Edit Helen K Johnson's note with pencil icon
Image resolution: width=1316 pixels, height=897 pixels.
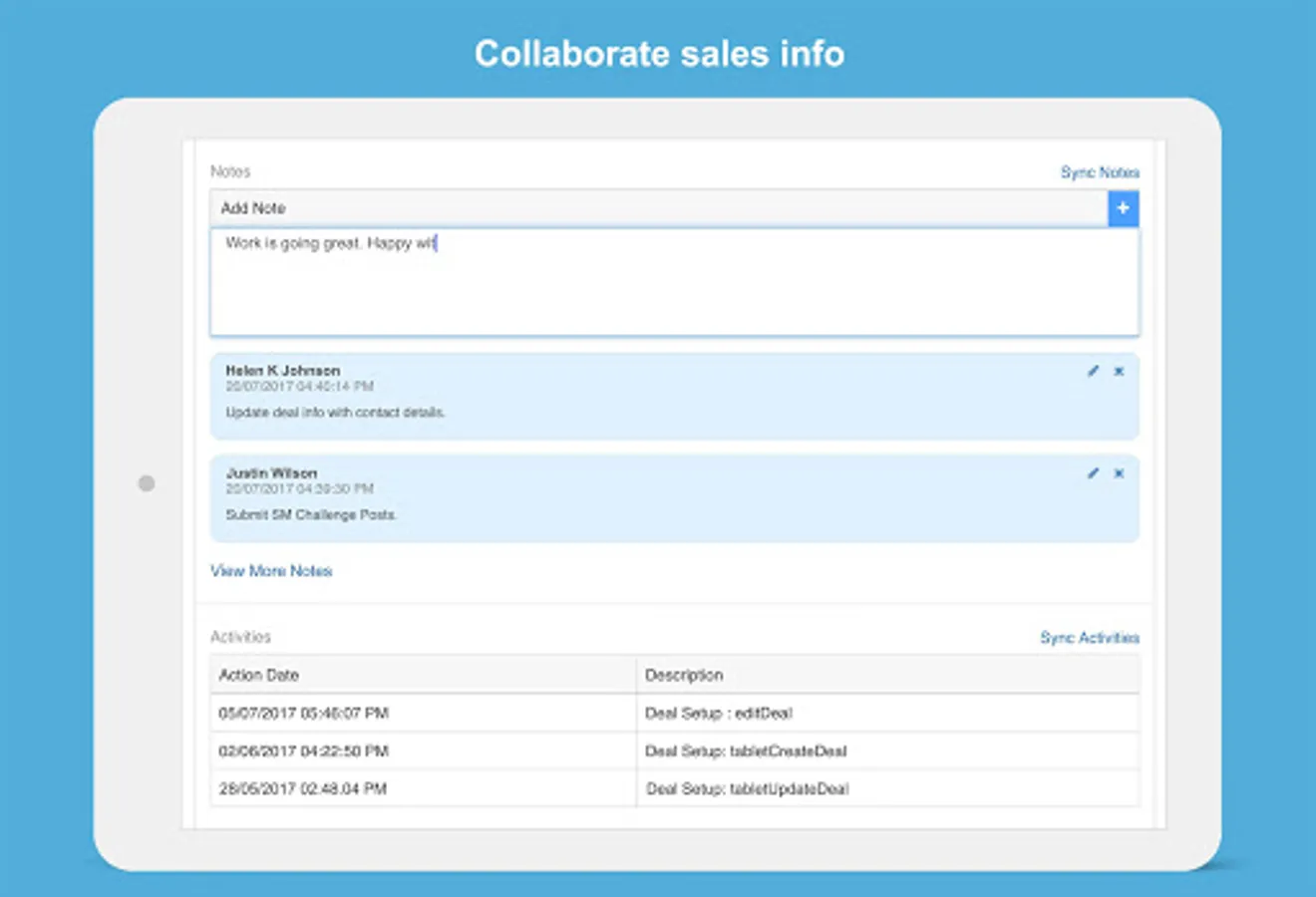point(1093,371)
